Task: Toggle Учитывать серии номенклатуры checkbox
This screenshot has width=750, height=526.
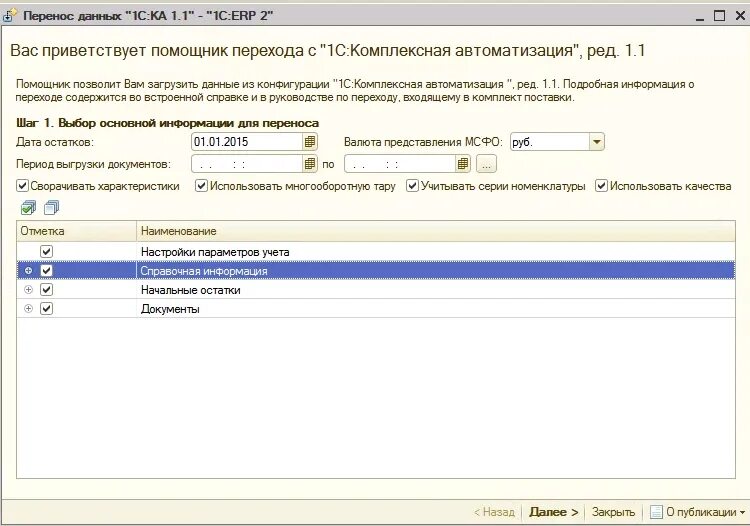Action: point(412,186)
